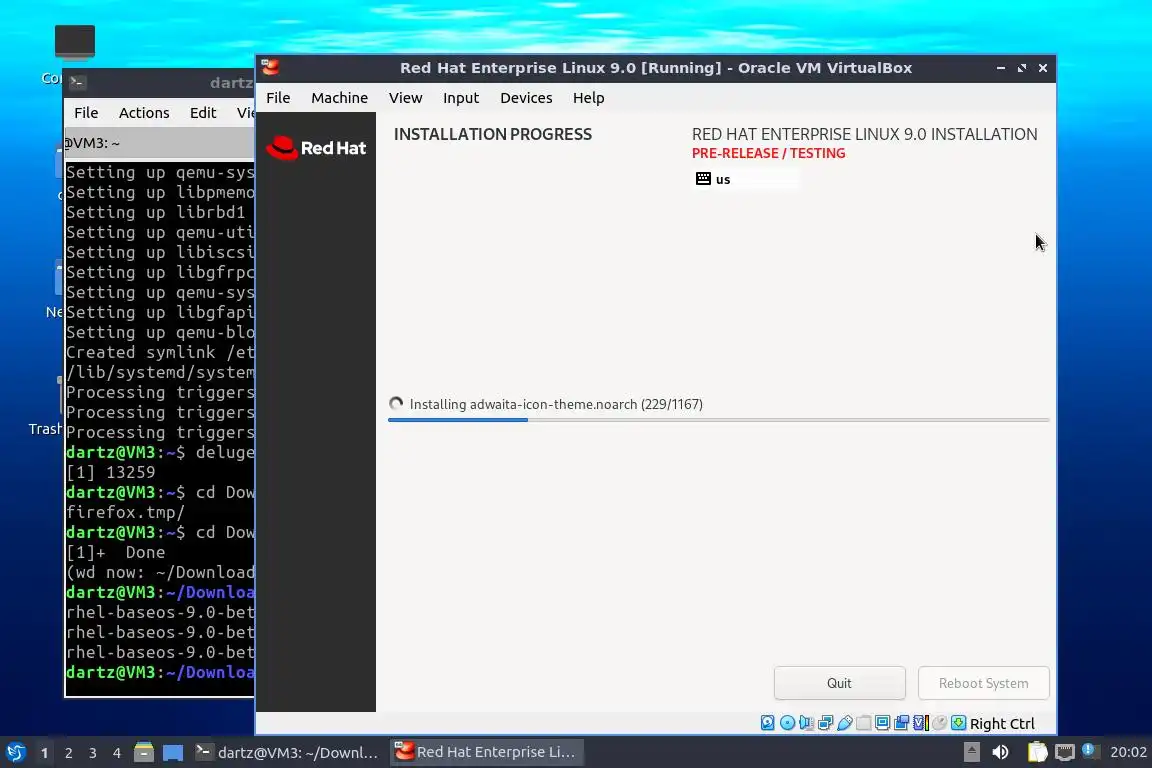
Task: Click the Red Hat Enterprise Linux taskbar entry
Action: coord(486,753)
